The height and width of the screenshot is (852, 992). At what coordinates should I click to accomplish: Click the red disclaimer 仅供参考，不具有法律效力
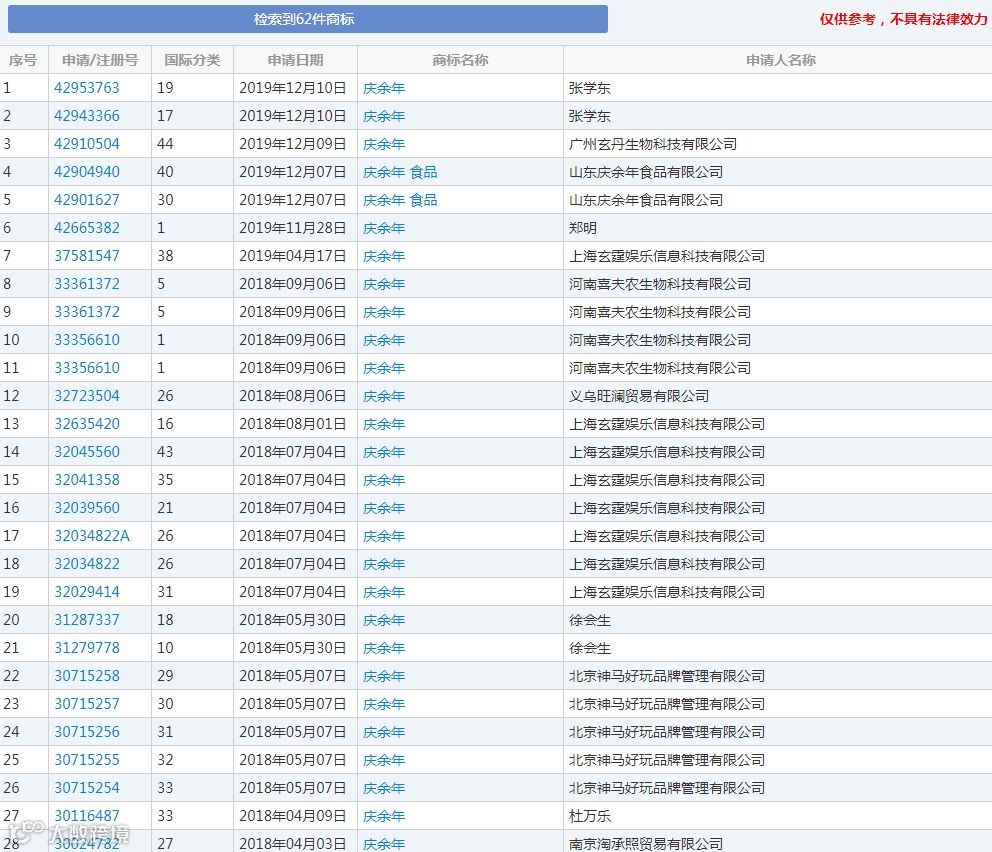pyautogui.click(x=903, y=19)
